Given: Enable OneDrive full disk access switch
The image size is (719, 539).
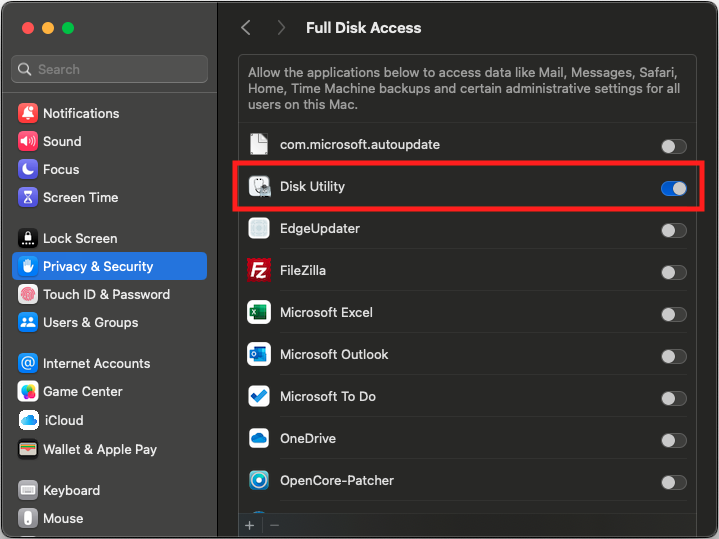Looking at the screenshot, I should tap(674, 441).
